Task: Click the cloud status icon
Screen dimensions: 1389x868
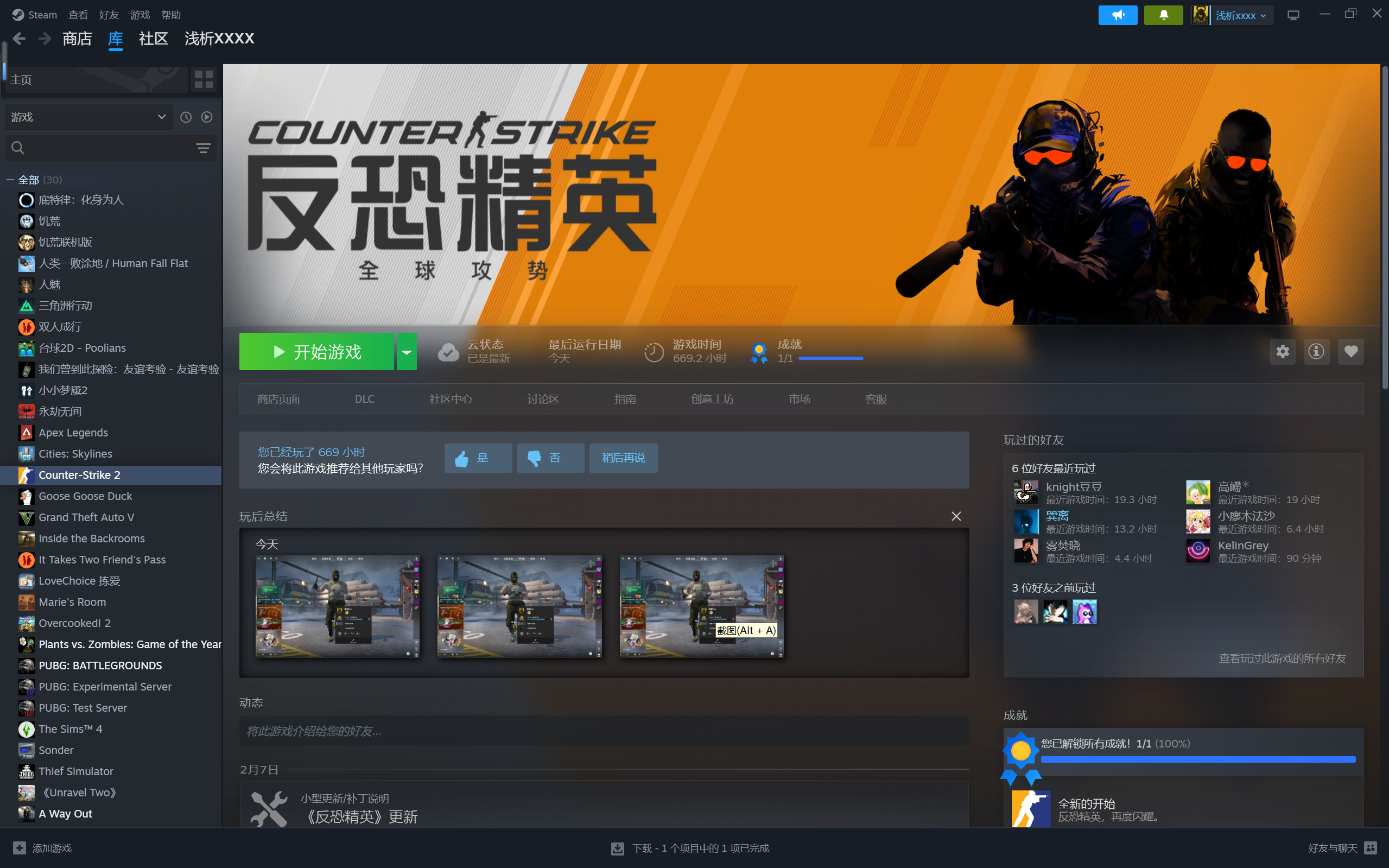Action: 448,351
